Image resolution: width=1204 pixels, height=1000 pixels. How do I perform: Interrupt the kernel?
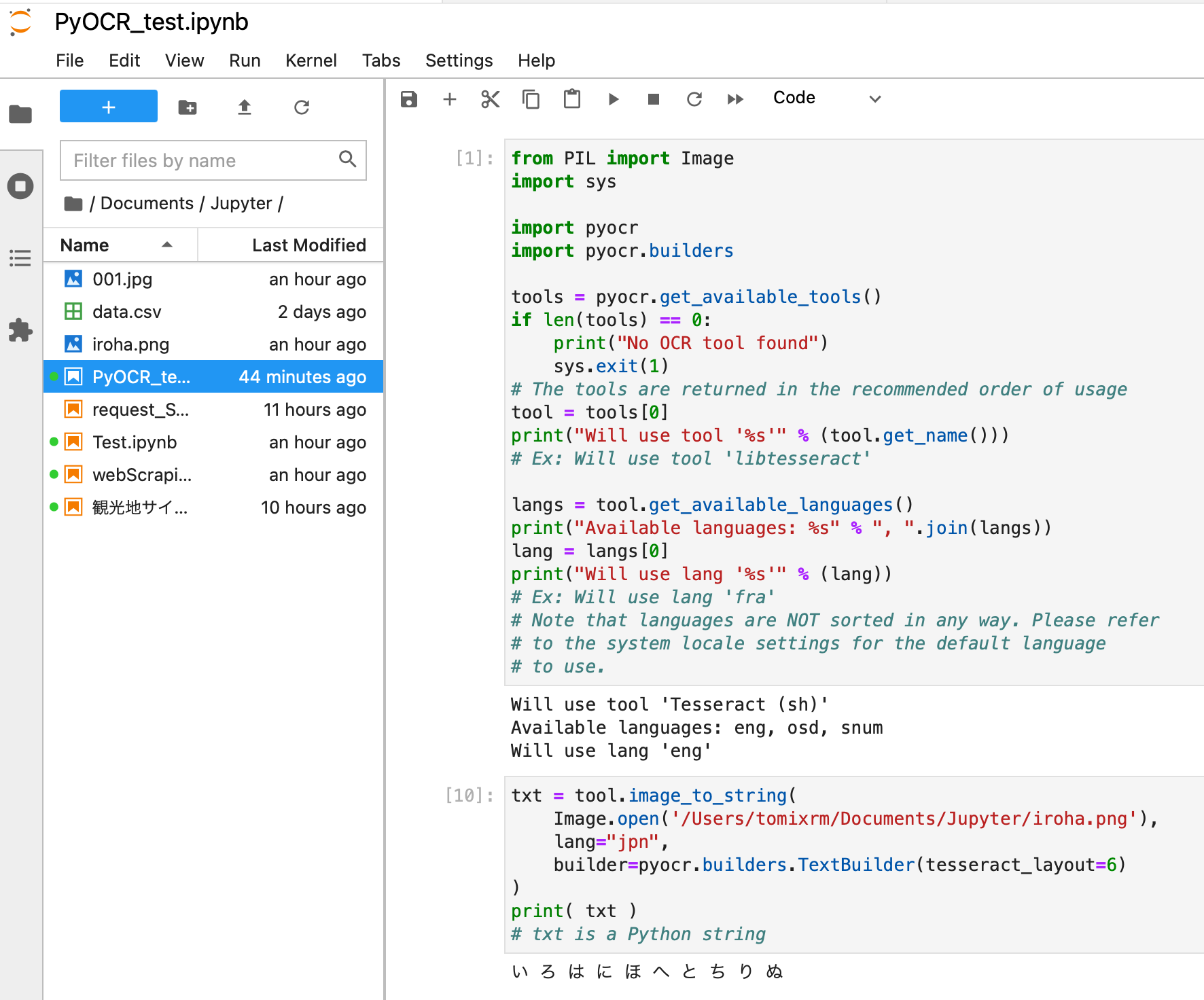point(654,99)
